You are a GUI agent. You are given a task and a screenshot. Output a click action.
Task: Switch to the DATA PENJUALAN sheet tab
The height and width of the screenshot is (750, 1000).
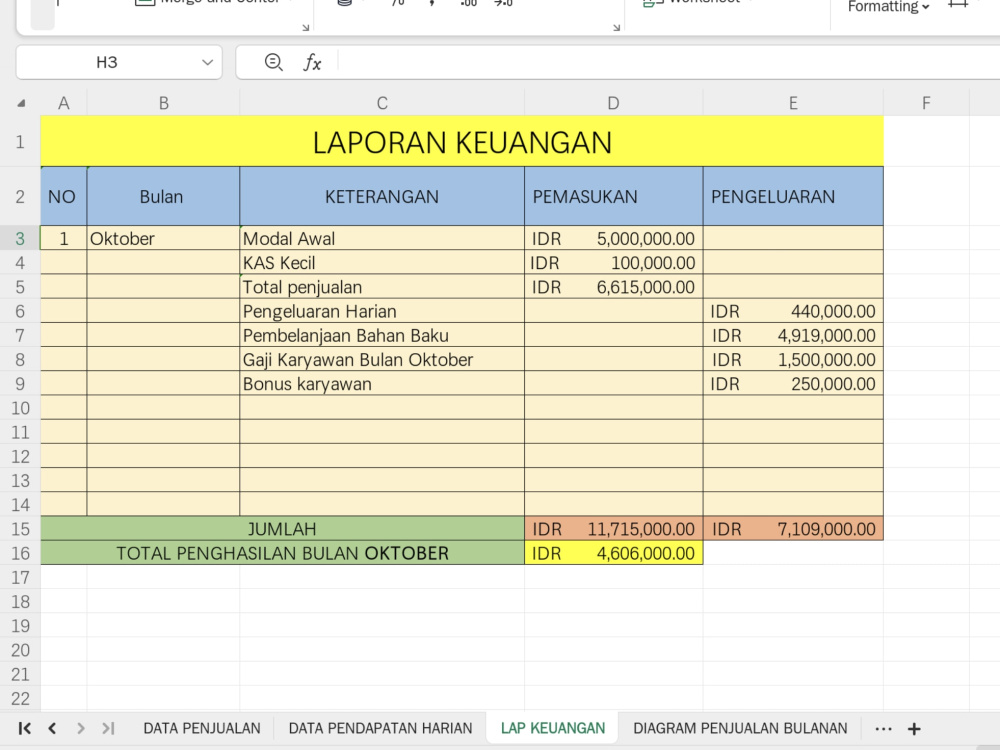(202, 728)
